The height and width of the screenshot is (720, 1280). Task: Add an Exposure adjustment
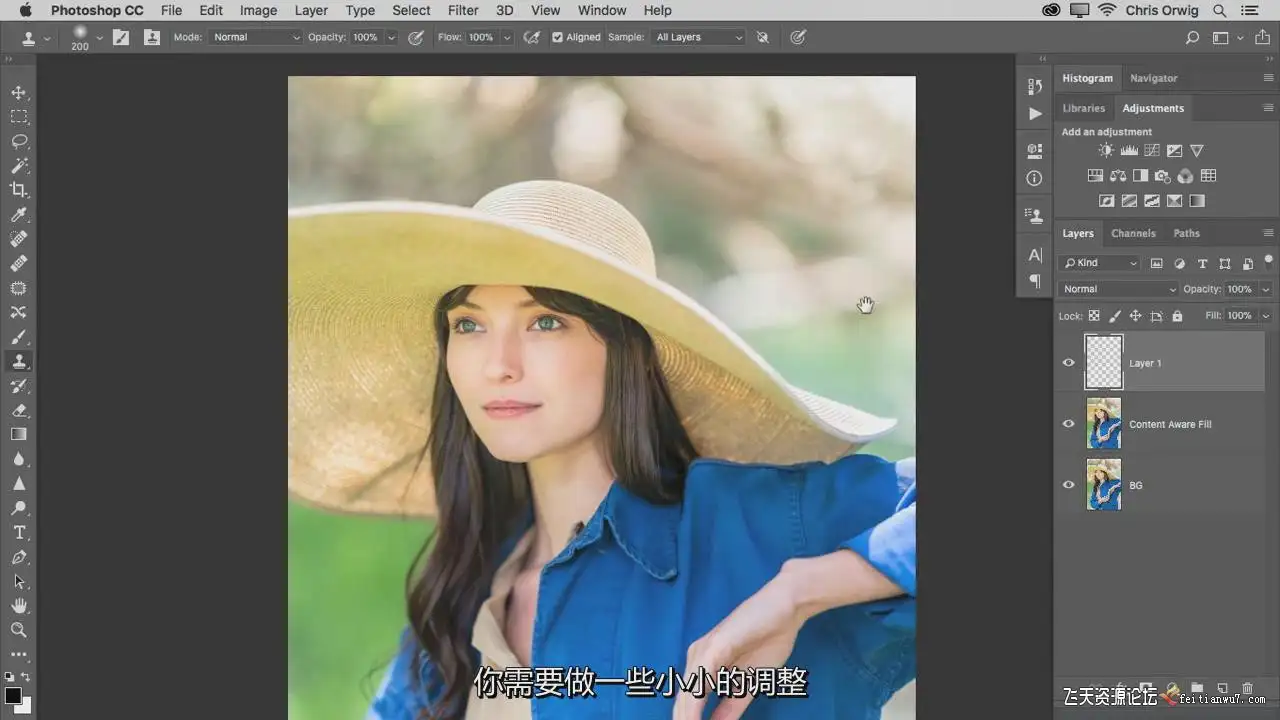[x=1174, y=151]
